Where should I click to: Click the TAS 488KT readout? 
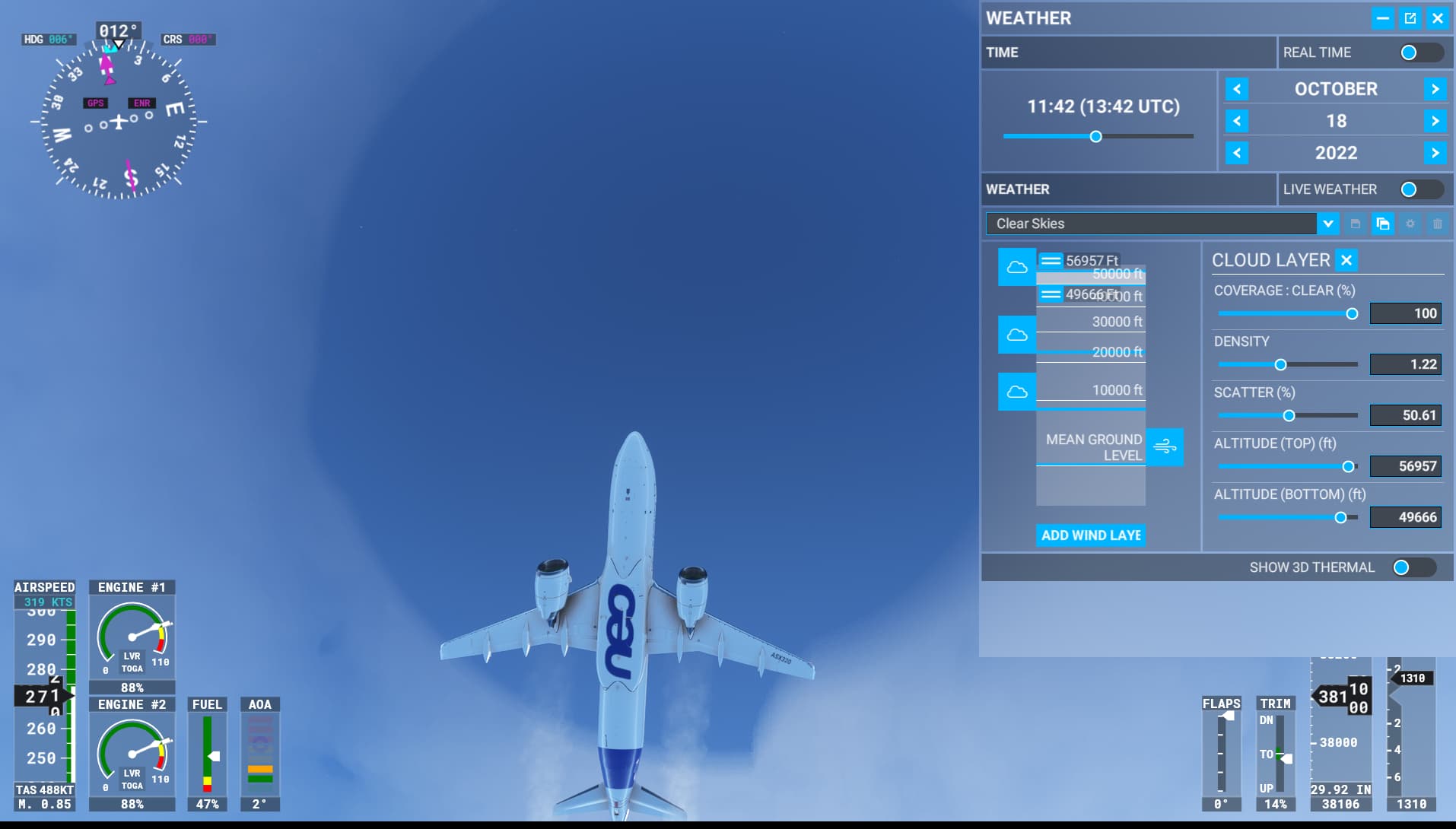pos(45,790)
